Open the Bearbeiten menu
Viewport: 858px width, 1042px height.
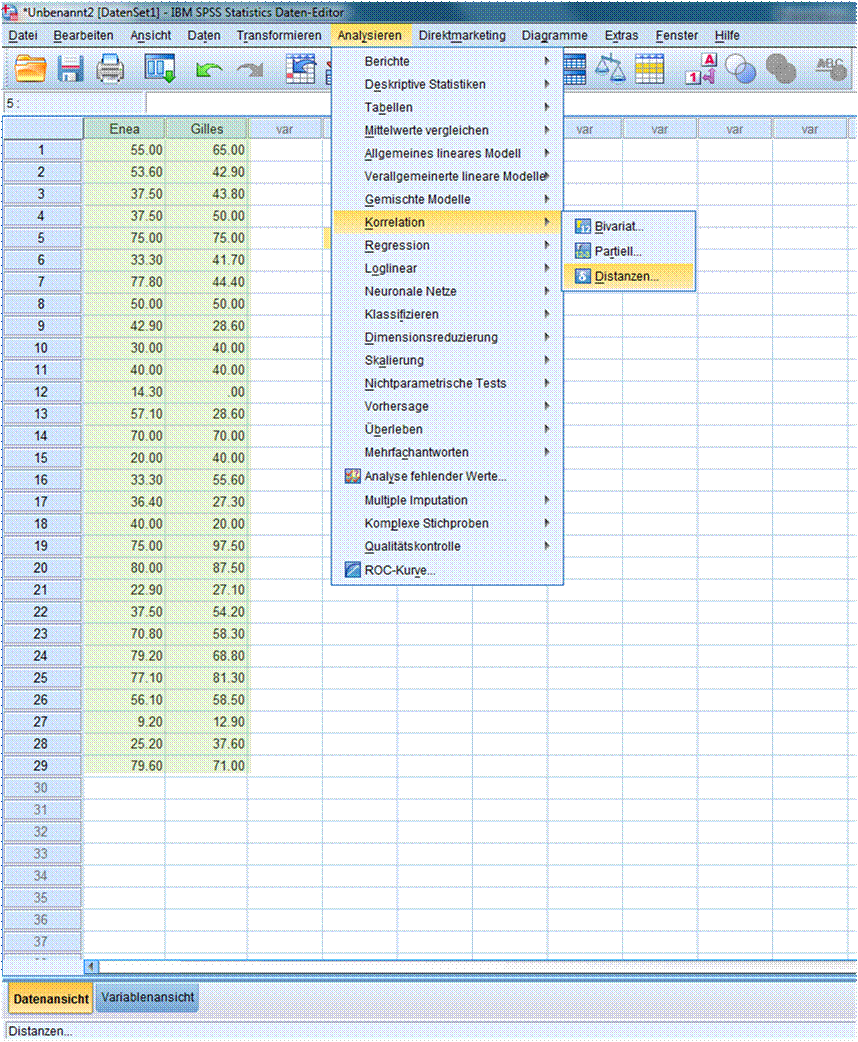pos(83,35)
